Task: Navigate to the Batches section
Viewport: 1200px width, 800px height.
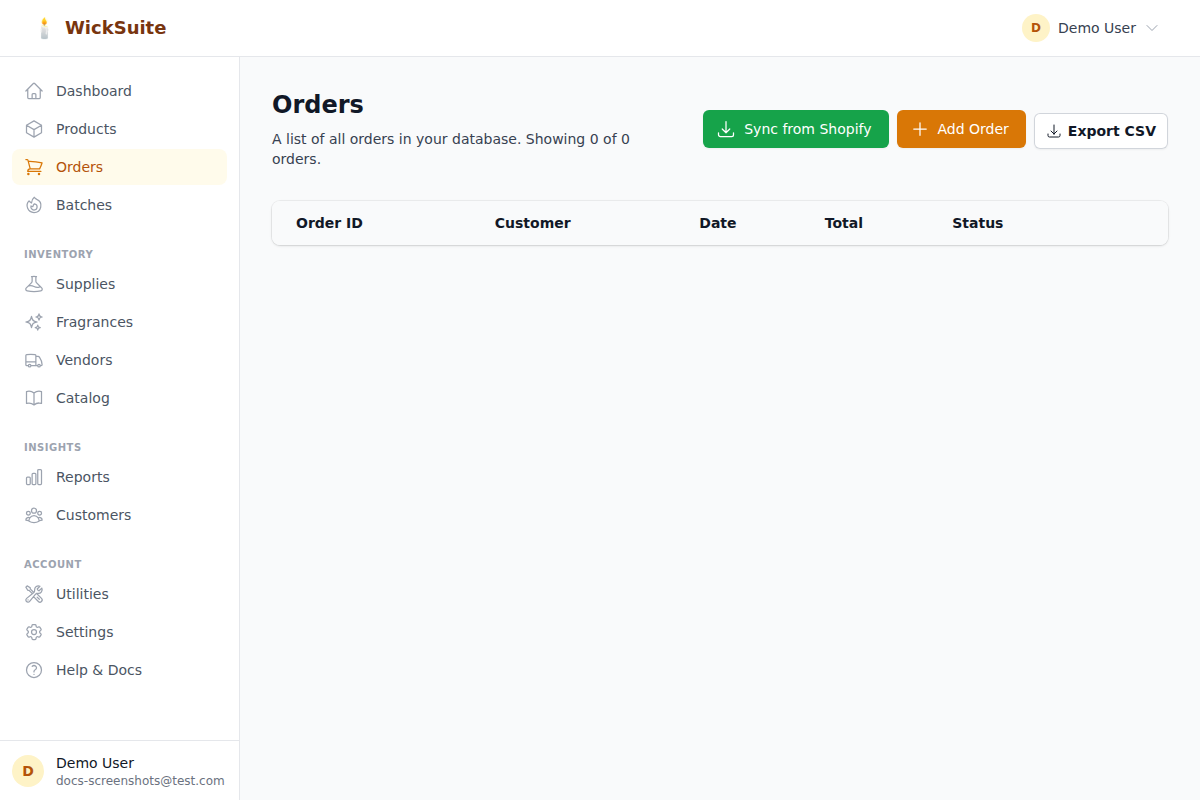Action: [85, 204]
